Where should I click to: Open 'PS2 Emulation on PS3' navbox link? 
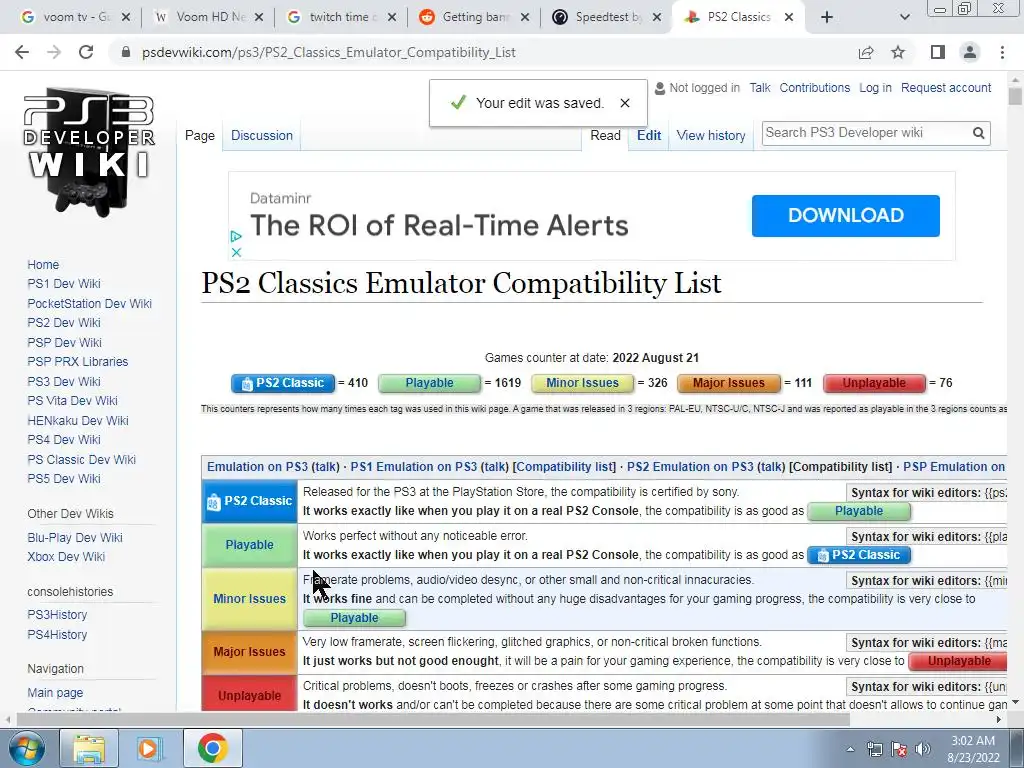pos(690,467)
